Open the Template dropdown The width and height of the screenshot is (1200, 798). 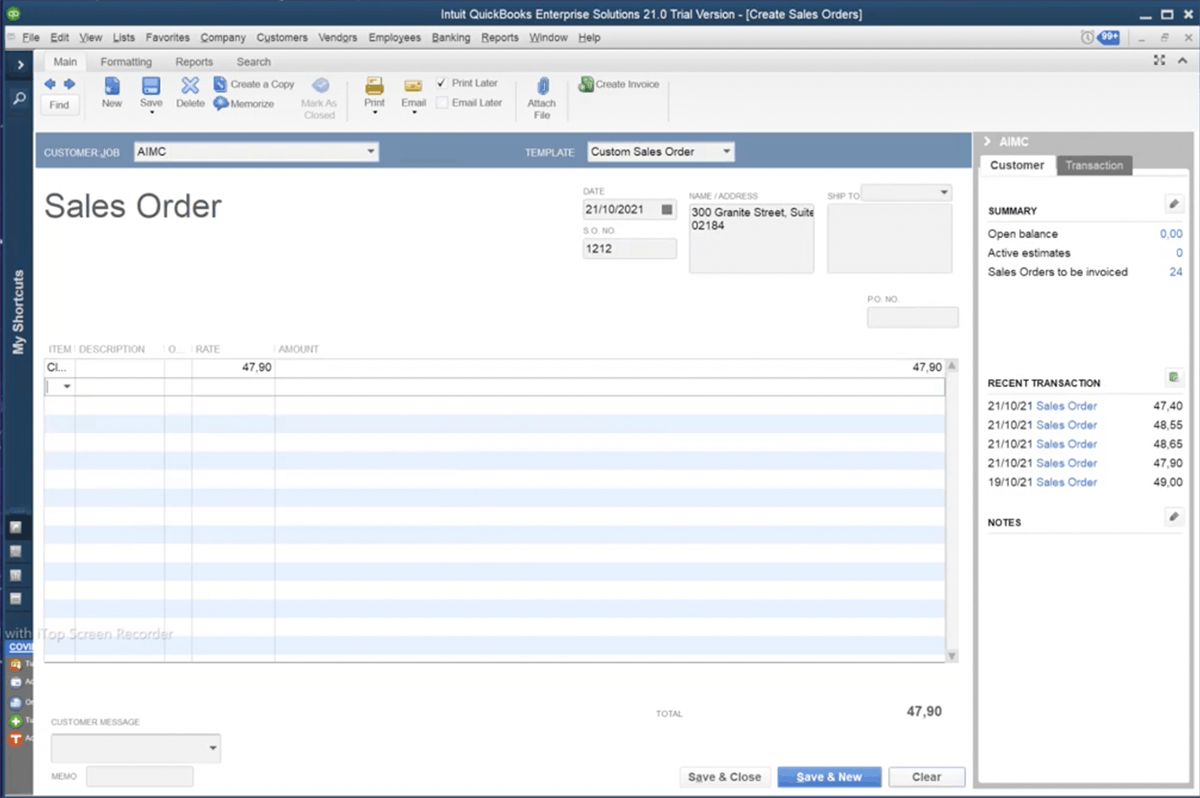(x=727, y=152)
